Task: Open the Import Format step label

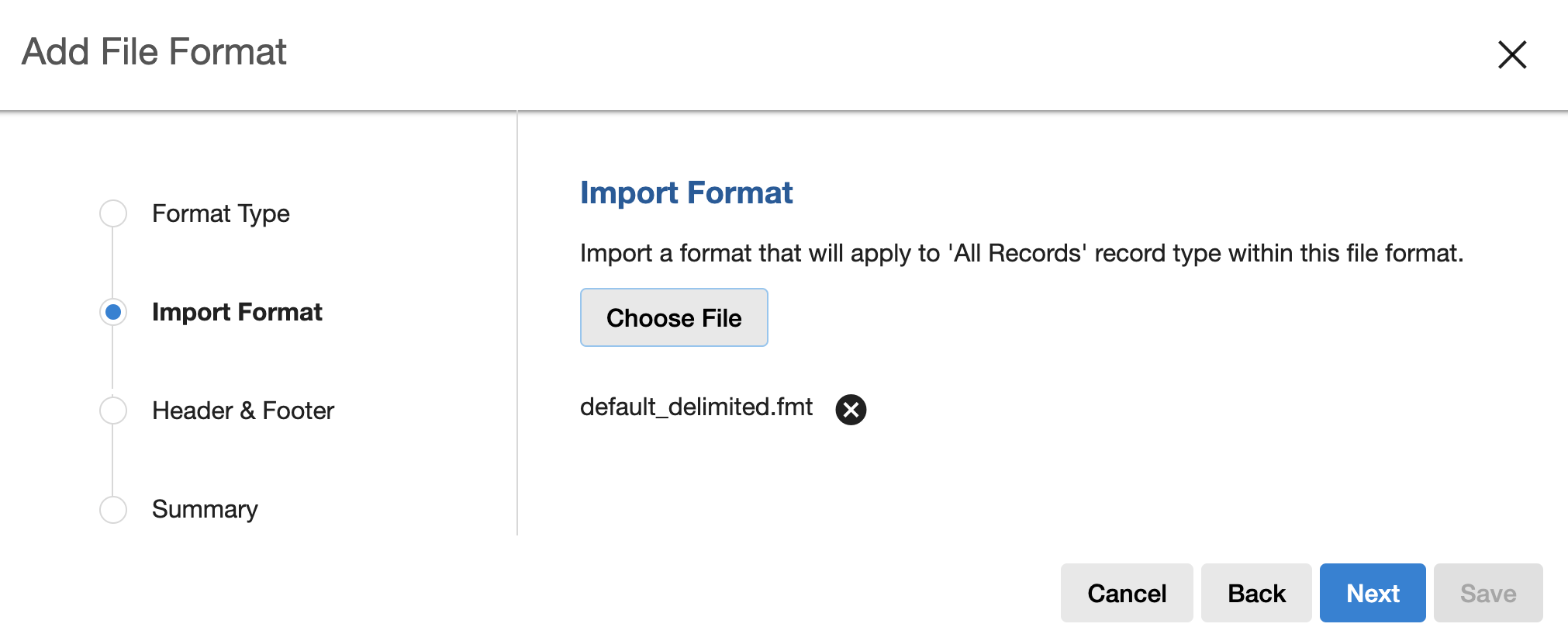Action: click(x=237, y=312)
